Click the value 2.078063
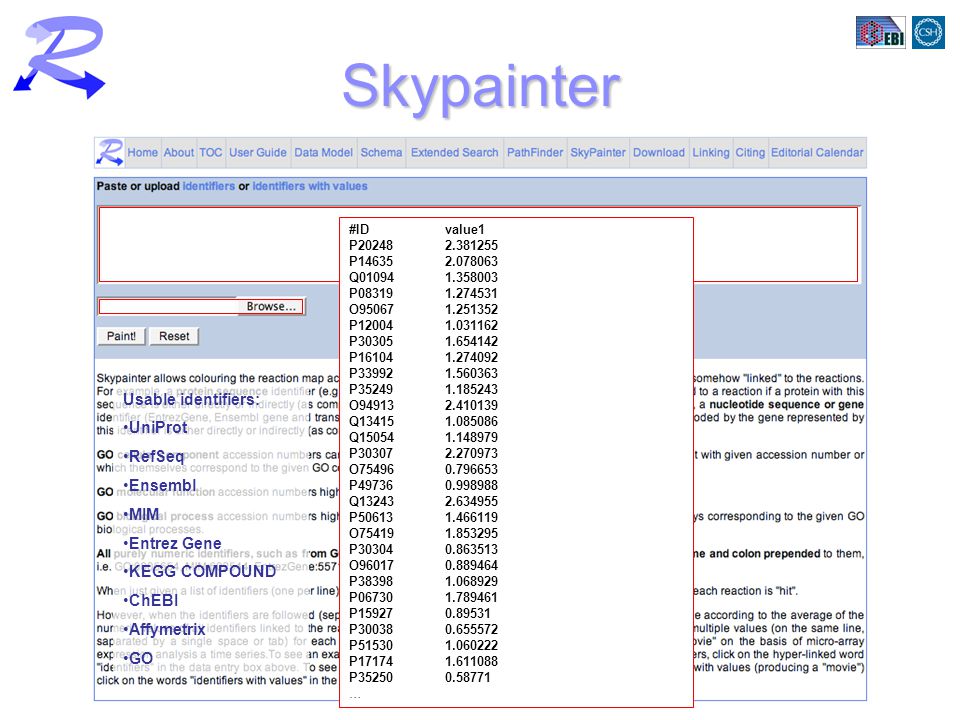 471,261
